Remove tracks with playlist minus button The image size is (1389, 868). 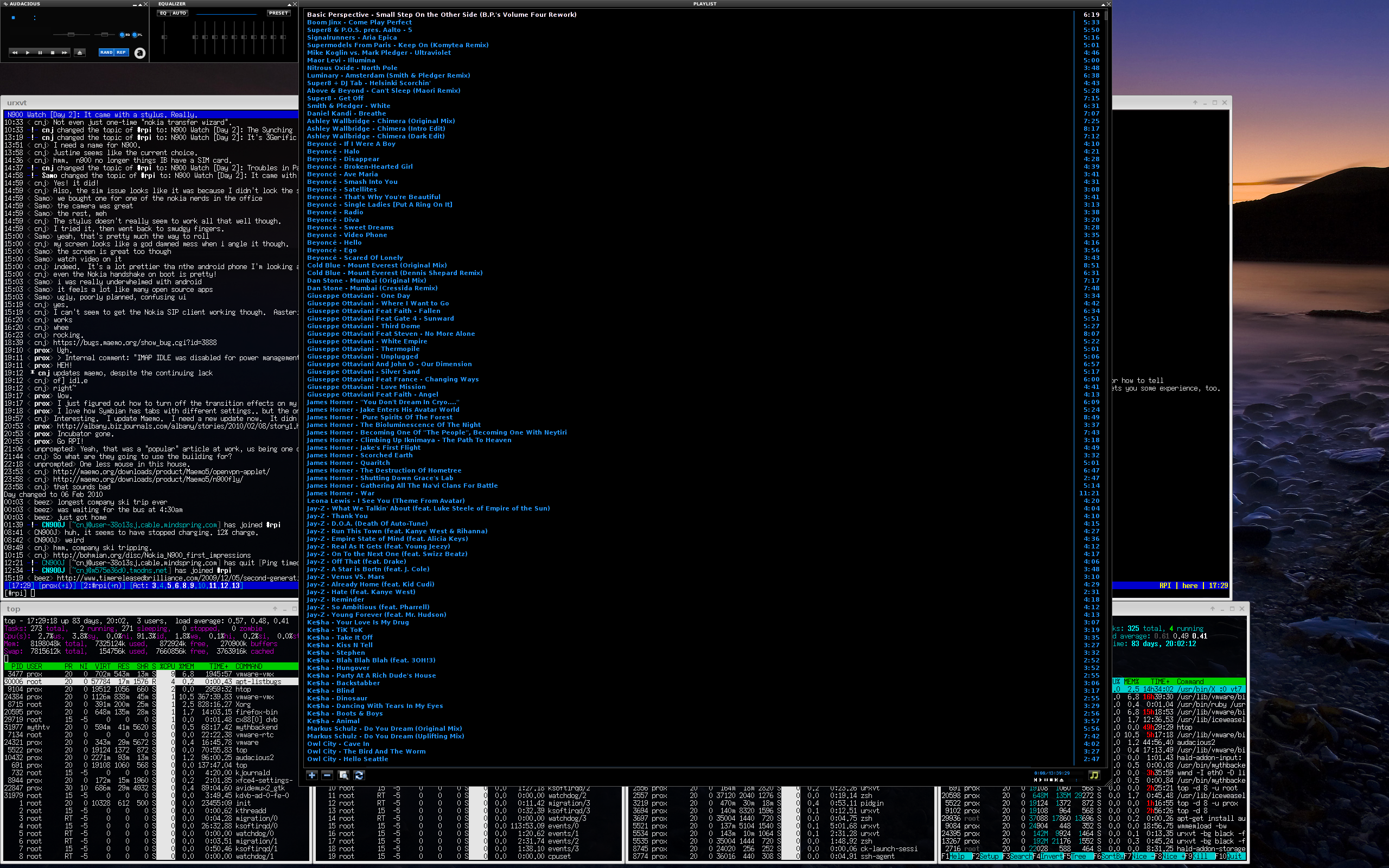tap(327, 775)
